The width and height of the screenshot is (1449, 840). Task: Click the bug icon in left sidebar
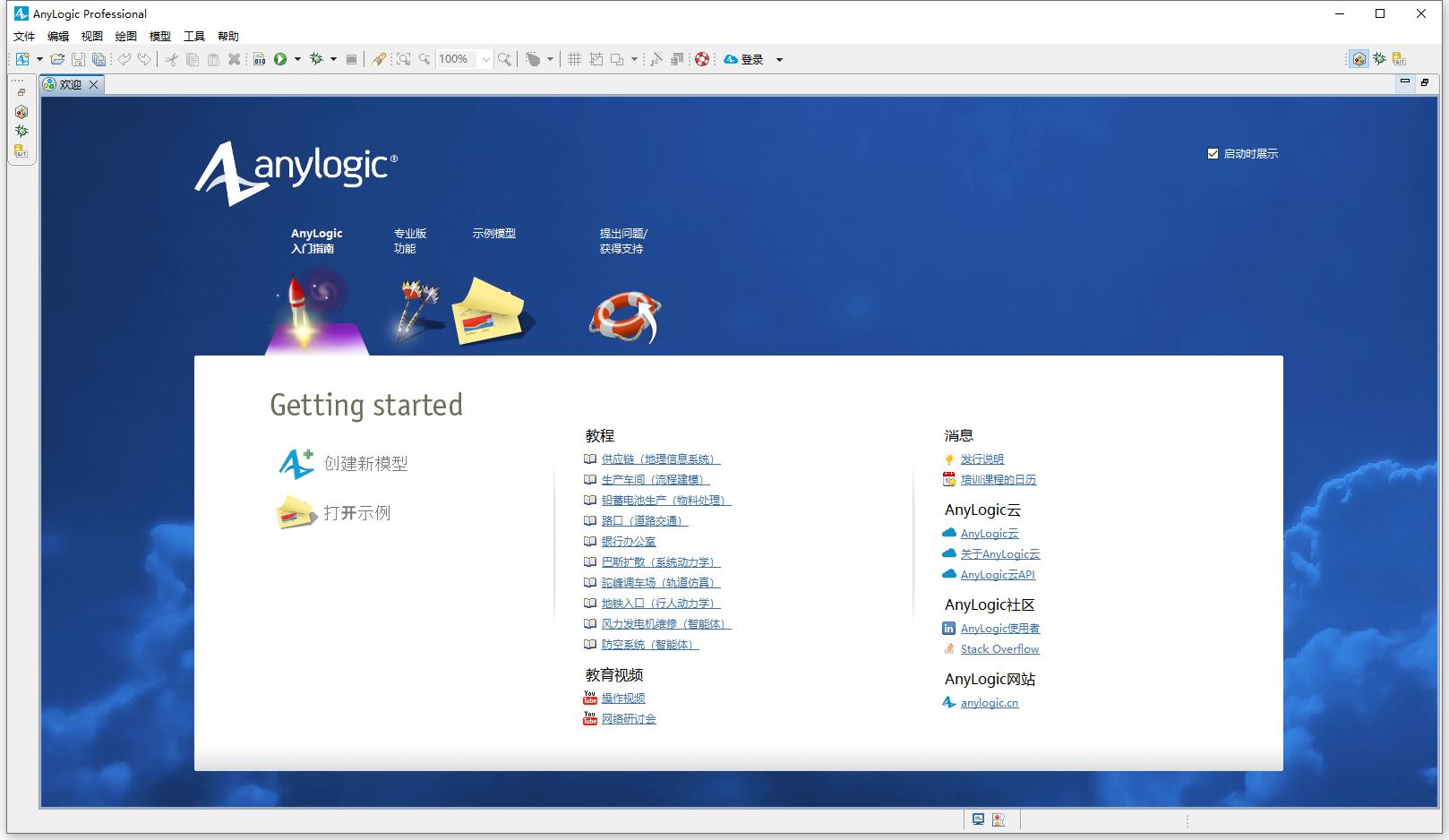[21, 131]
